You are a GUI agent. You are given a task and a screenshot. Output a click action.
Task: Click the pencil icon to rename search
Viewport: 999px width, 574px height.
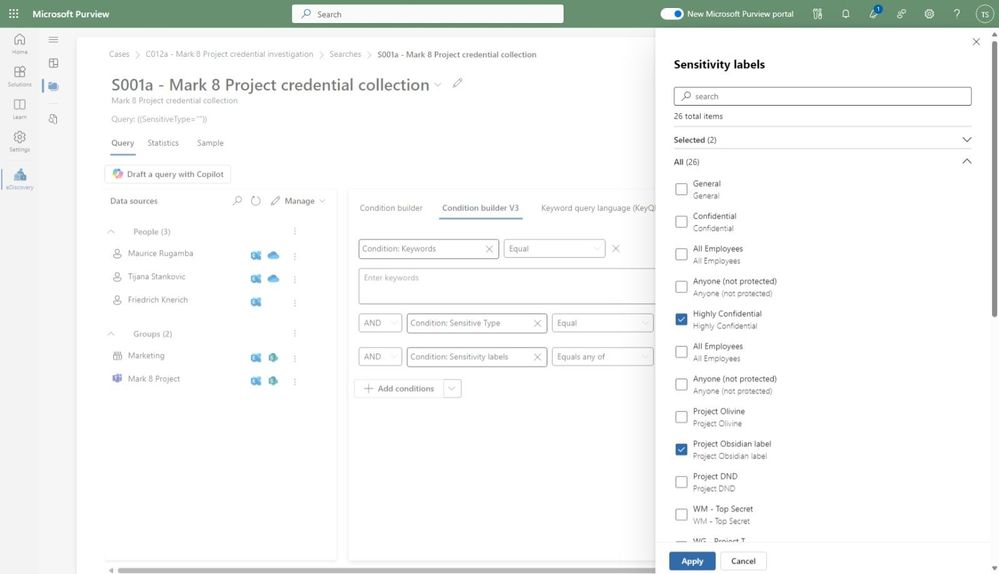(x=458, y=83)
